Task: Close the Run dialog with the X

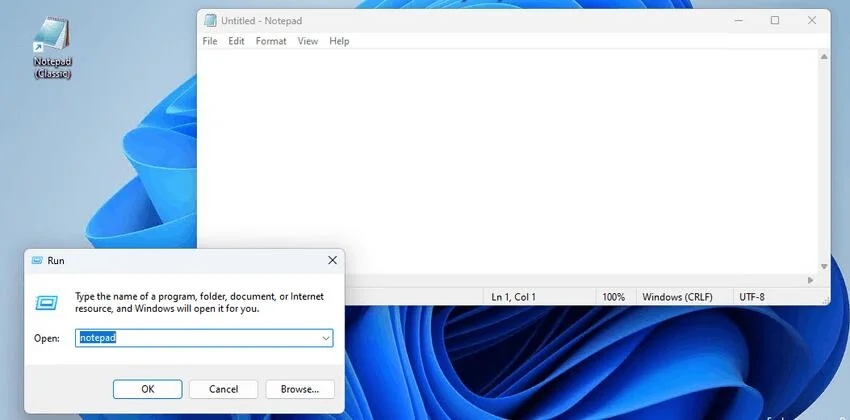Action: (332, 260)
